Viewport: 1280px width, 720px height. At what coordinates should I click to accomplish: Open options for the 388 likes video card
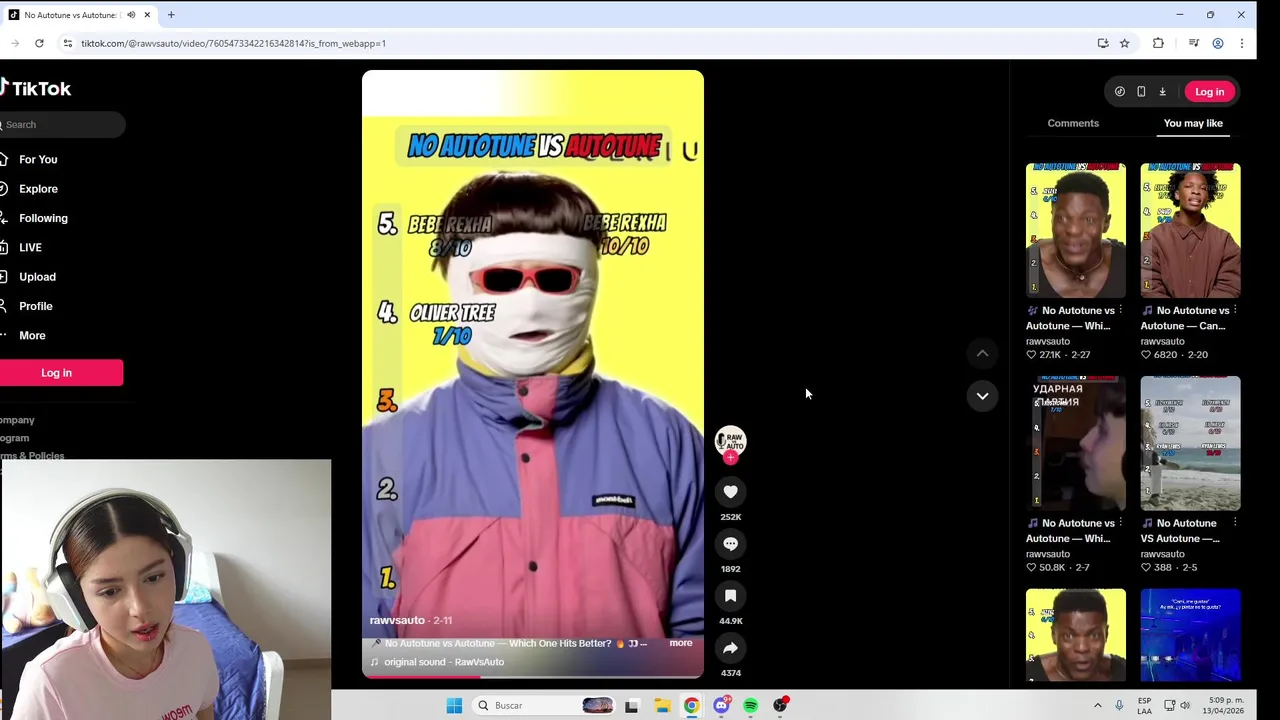[1235, 523]
